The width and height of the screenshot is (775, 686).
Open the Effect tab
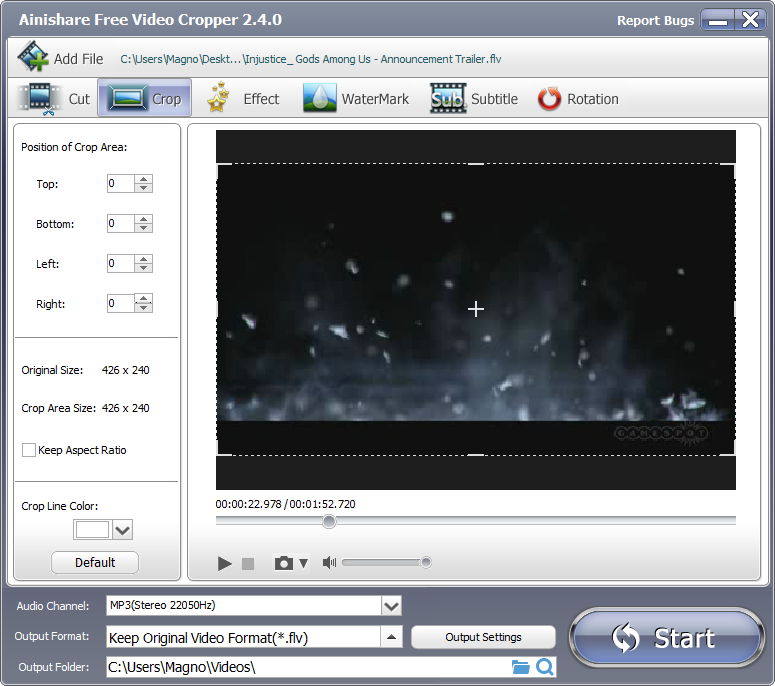pos(243,98)
